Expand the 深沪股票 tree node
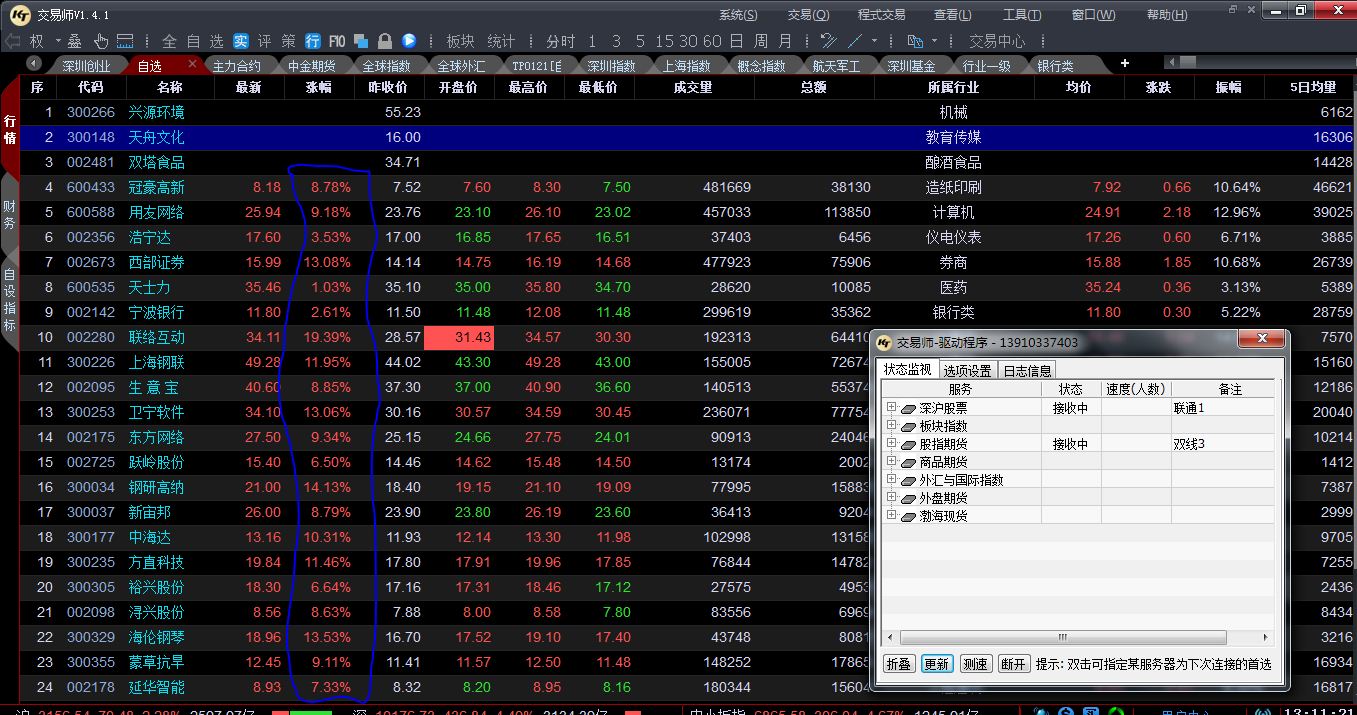1357x715 pixels. click(x=891, y=407)
